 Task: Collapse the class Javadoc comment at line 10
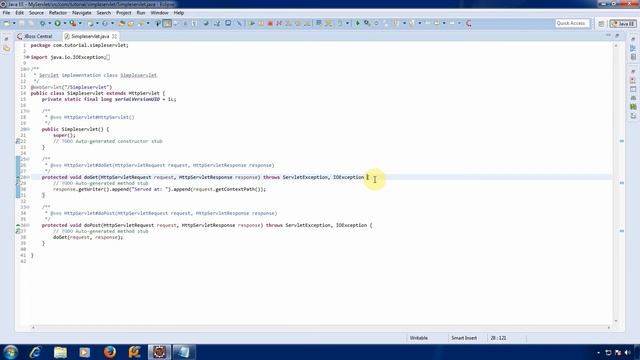click(28, 69)
